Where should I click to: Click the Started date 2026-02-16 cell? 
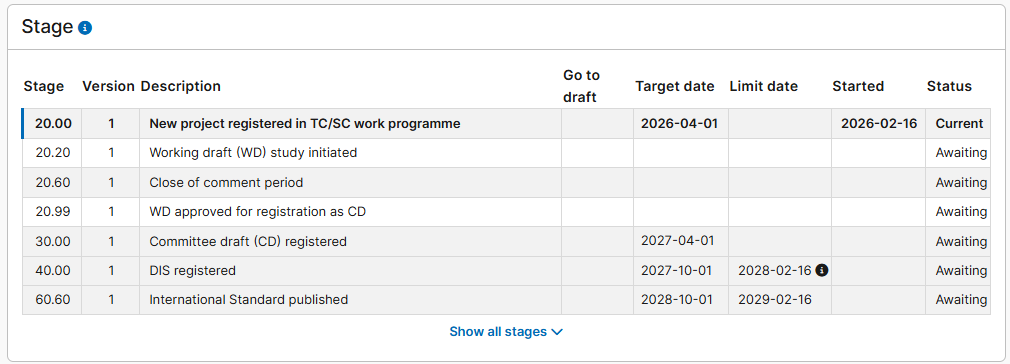(879, 124)
